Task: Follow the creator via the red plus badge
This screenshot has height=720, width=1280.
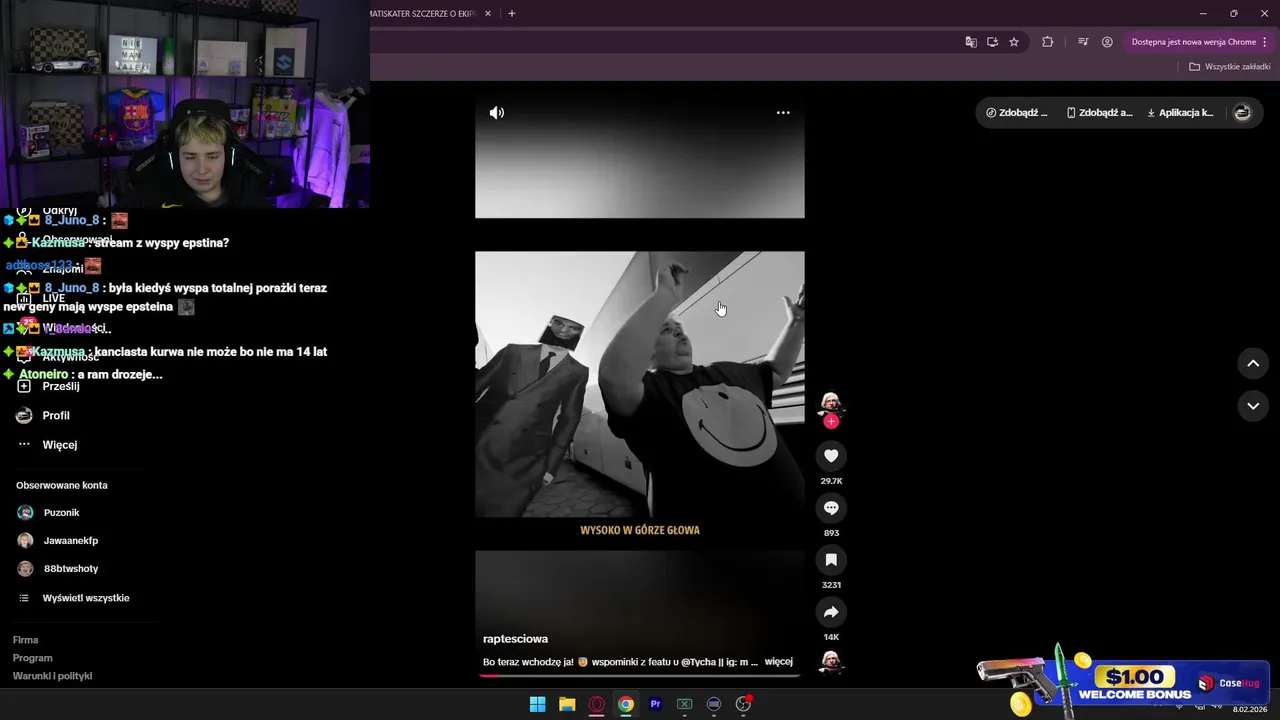Action: pos(831,421)
